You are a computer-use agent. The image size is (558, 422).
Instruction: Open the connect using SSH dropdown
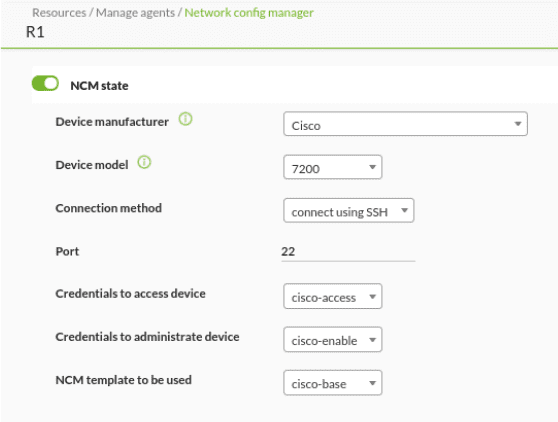[x=349, y=211]
